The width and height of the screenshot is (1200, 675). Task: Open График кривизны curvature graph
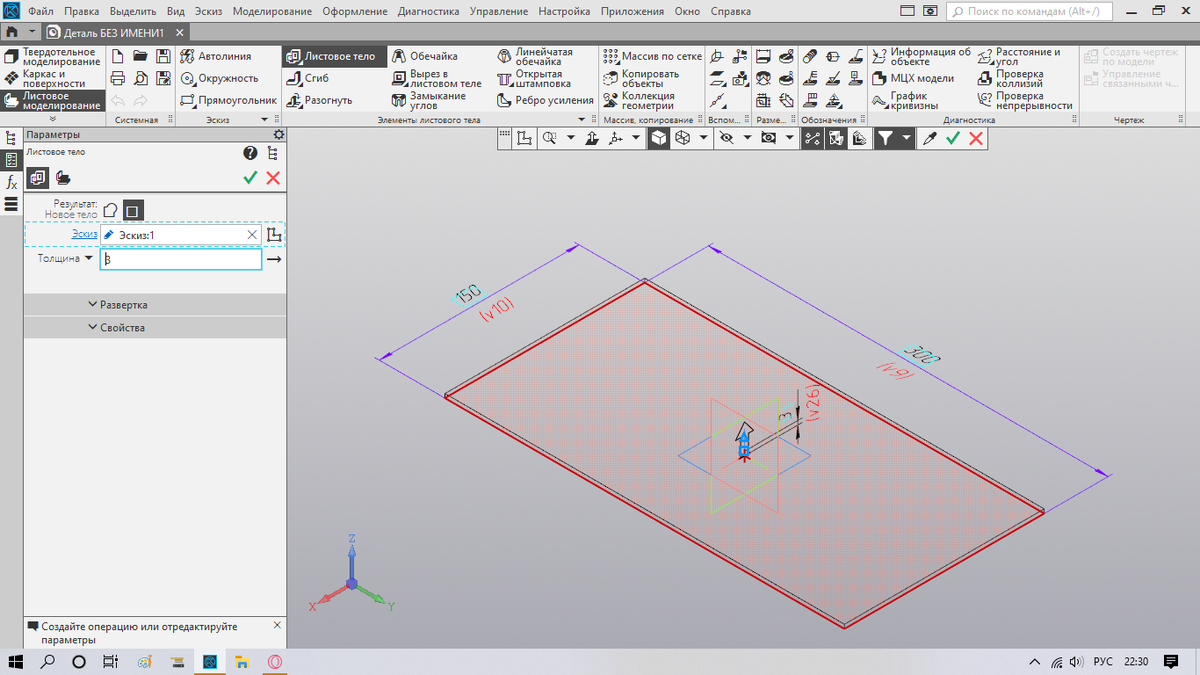905,100
